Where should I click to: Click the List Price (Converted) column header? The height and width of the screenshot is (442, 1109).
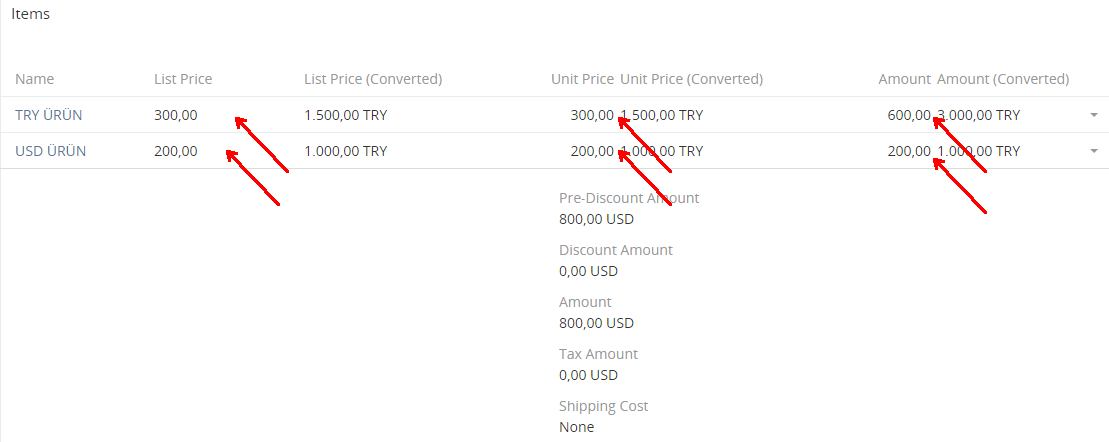(373, 79)
